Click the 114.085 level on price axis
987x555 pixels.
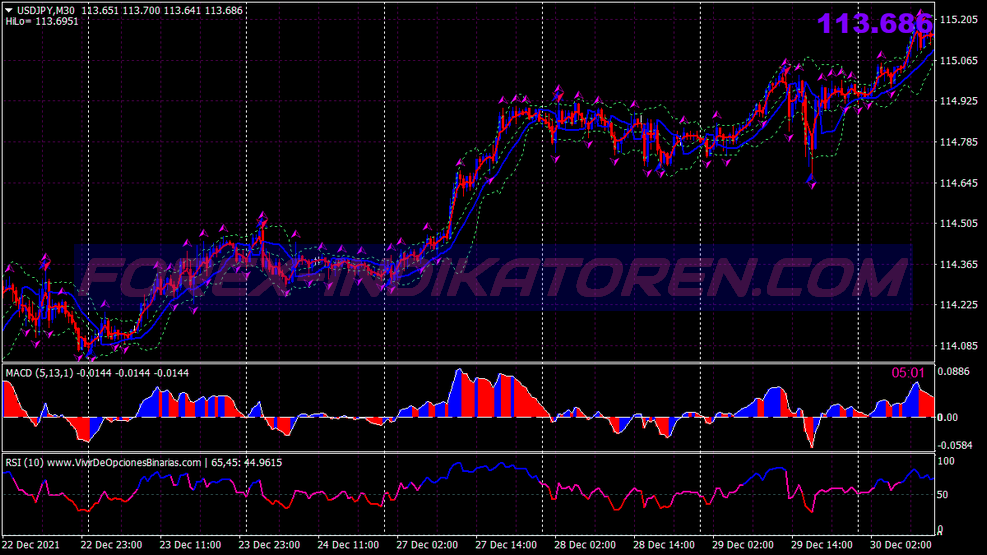[958, 345]
